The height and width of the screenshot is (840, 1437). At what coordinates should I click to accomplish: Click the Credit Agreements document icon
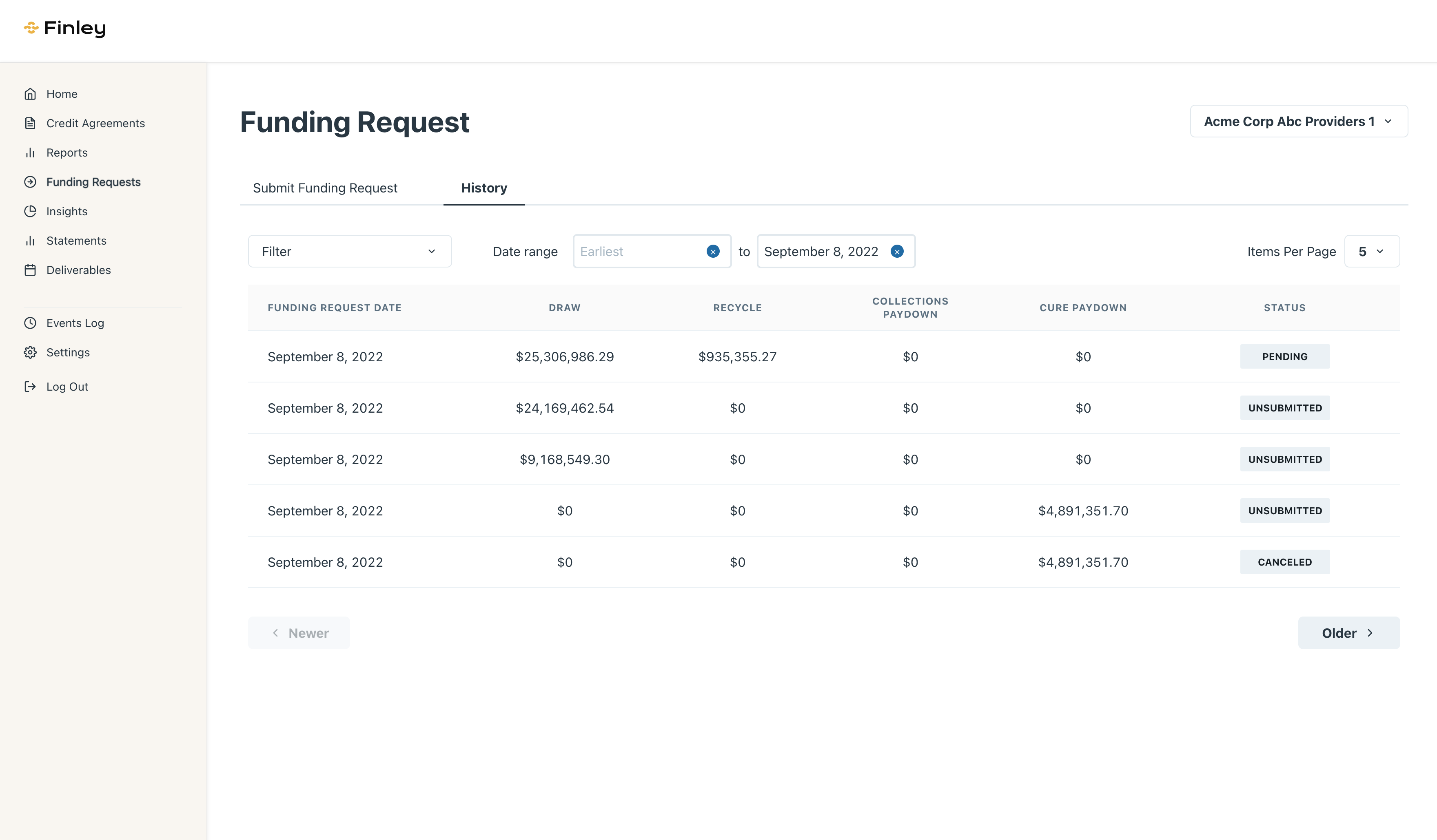[30, 123]
